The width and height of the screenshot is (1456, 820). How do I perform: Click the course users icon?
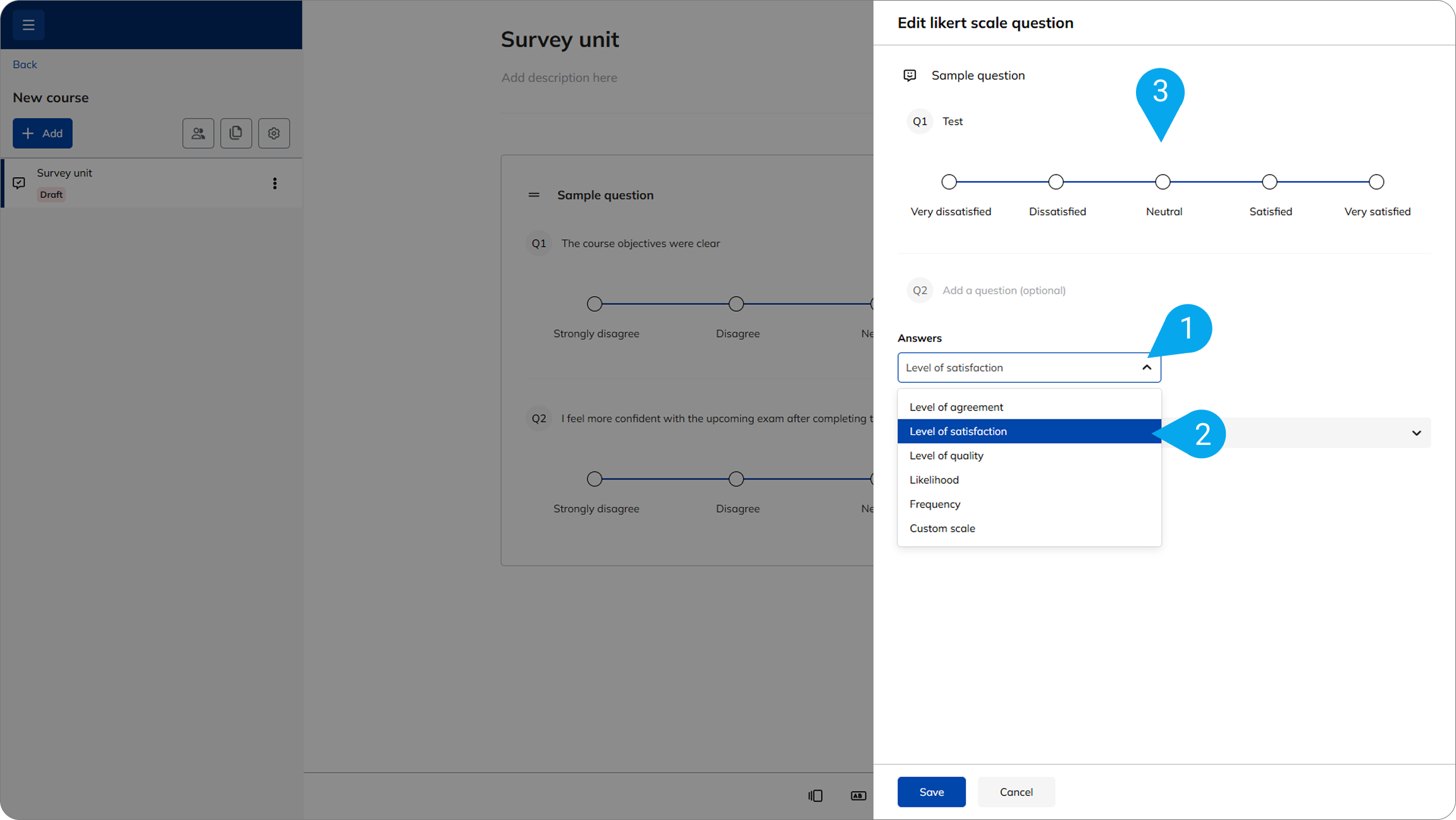click(x=198, y=134)
